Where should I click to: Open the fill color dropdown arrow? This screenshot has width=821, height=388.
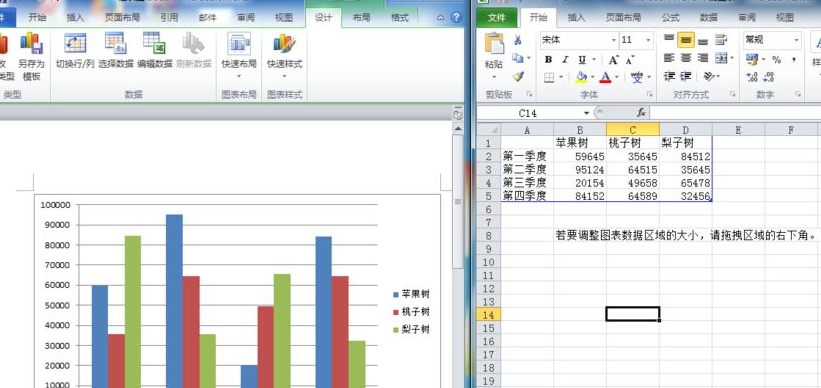coord(592,77)
